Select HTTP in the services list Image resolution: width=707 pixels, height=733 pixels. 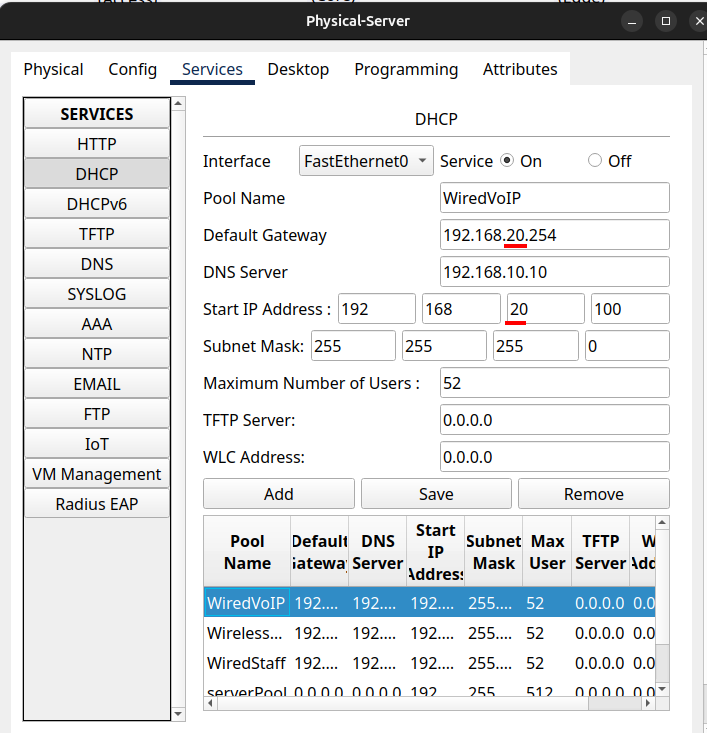click(97, 144)
